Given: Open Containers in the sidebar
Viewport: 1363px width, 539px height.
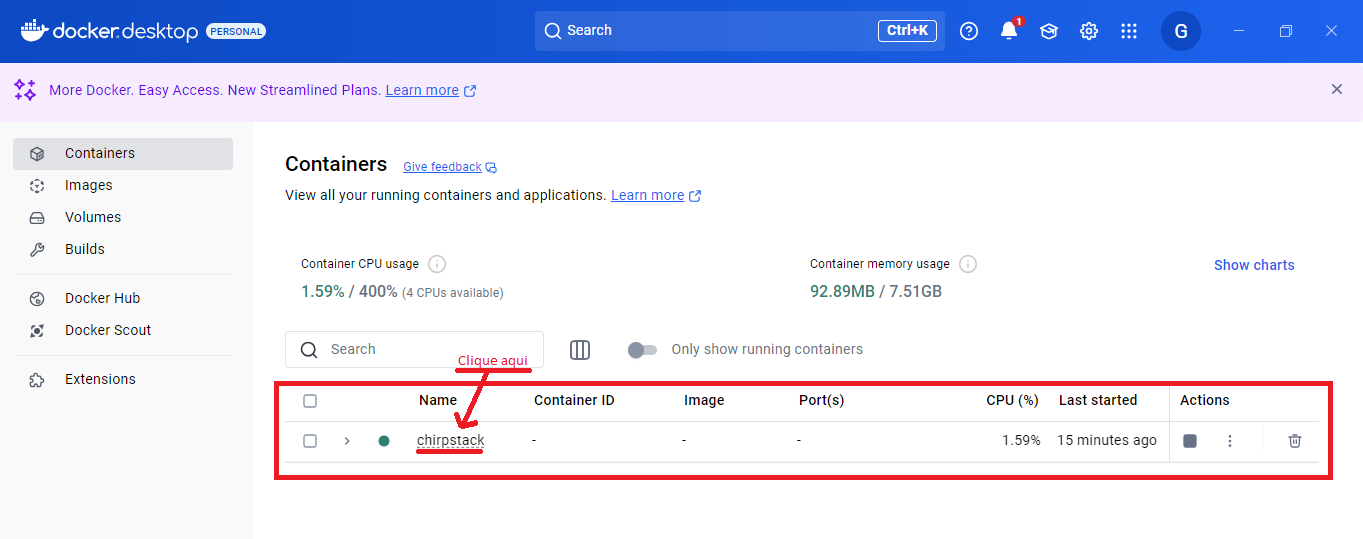Looking at the screenshot, I should 123,153.
